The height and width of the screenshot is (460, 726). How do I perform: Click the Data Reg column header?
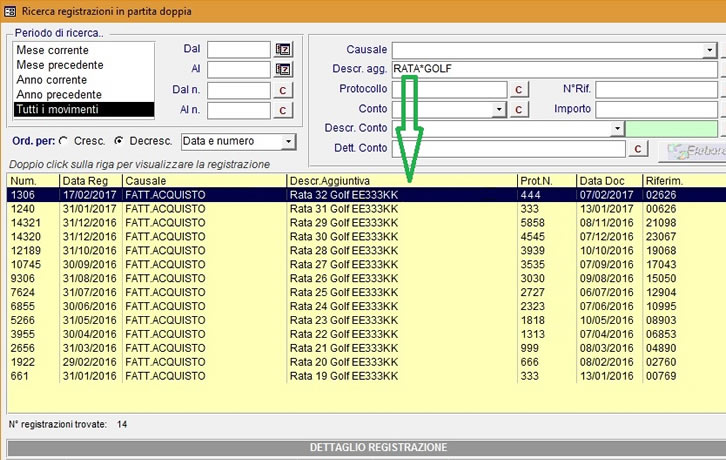[91, 181]
